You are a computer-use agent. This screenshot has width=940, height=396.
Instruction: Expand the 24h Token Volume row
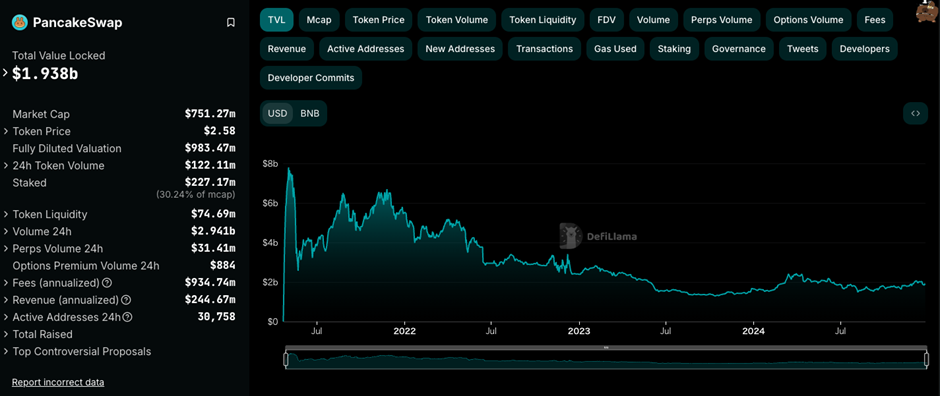pos(5,166)
